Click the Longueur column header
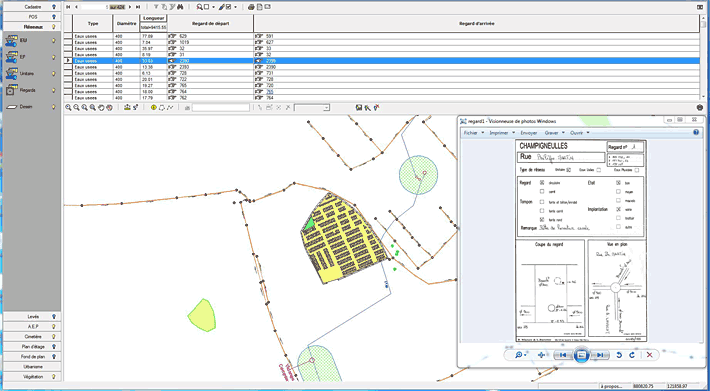This screenshot has height=391, width=710. pyautogui.click(x=153, y=19)
